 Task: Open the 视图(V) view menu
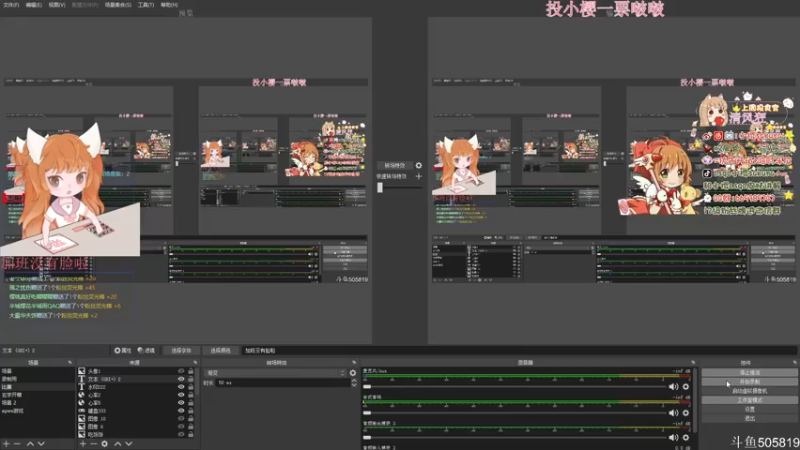pyautogui.click(x=57, y=5)
